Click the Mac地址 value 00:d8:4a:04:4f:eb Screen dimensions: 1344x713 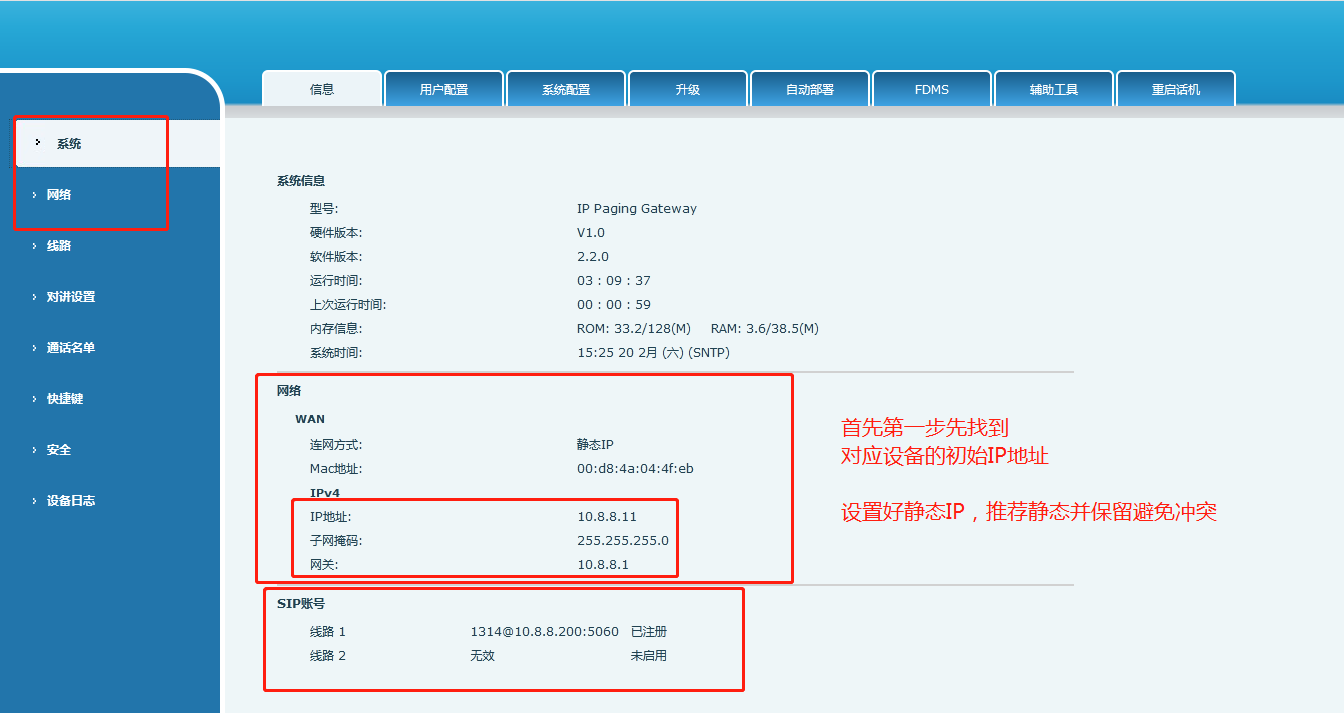(635, 469)
